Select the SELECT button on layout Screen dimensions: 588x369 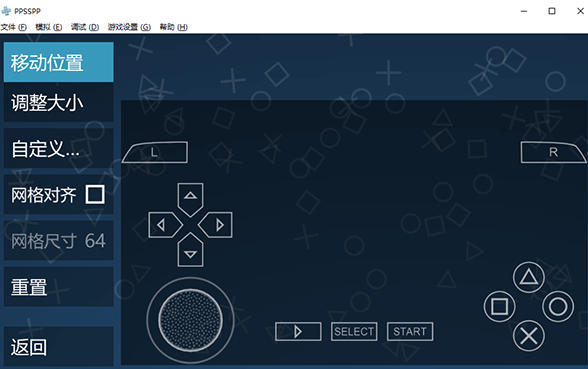pos(354,332)
